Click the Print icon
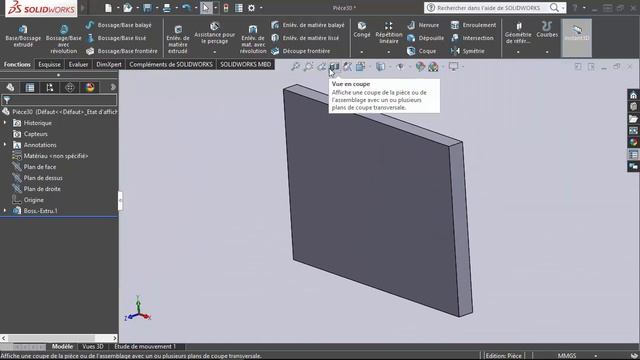This screenshot has height=360, width=640. click(x=167, y=8)
